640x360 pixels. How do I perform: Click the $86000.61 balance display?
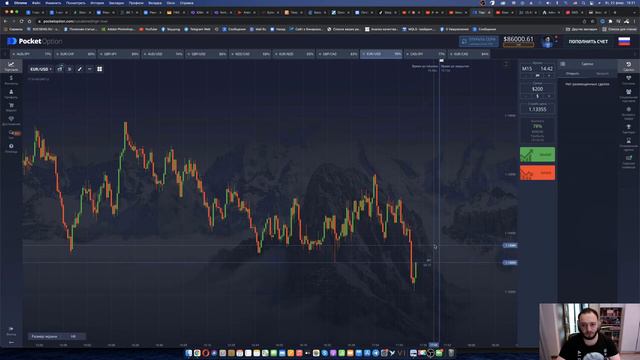(x=518, y=39)
